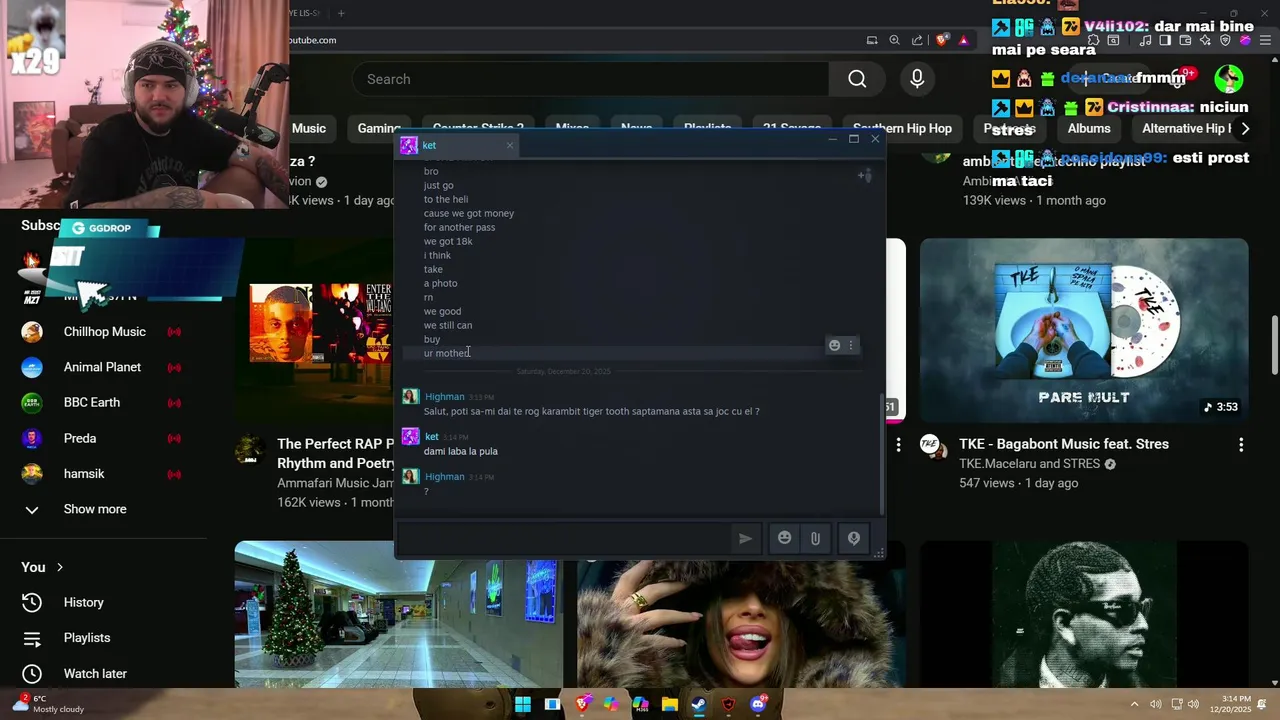The image size is (1280, 720).
Task: Open File Explorer from taskbar
Action: tap(670, 704)
